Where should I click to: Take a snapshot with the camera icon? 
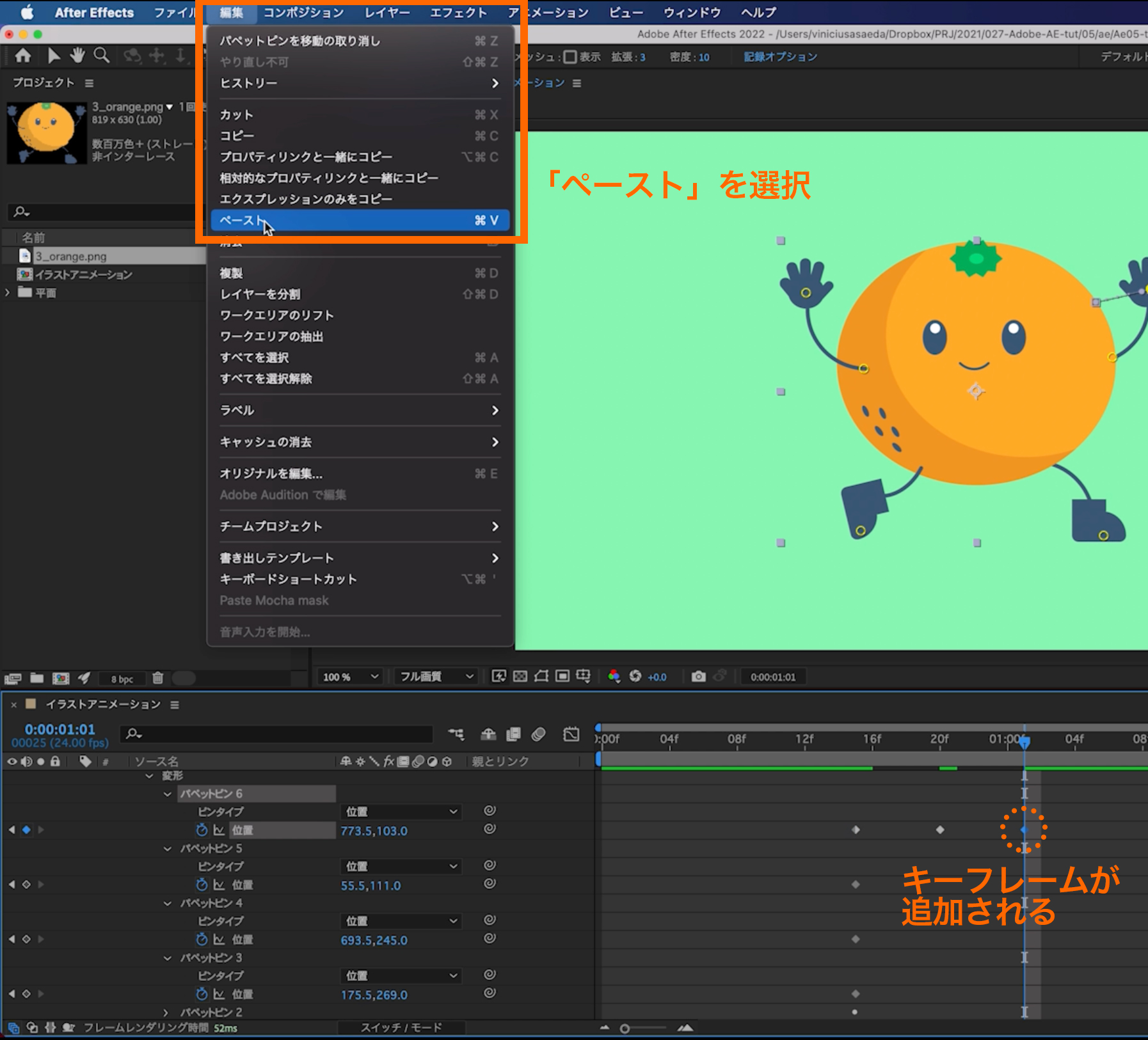(x=699, y=676)
